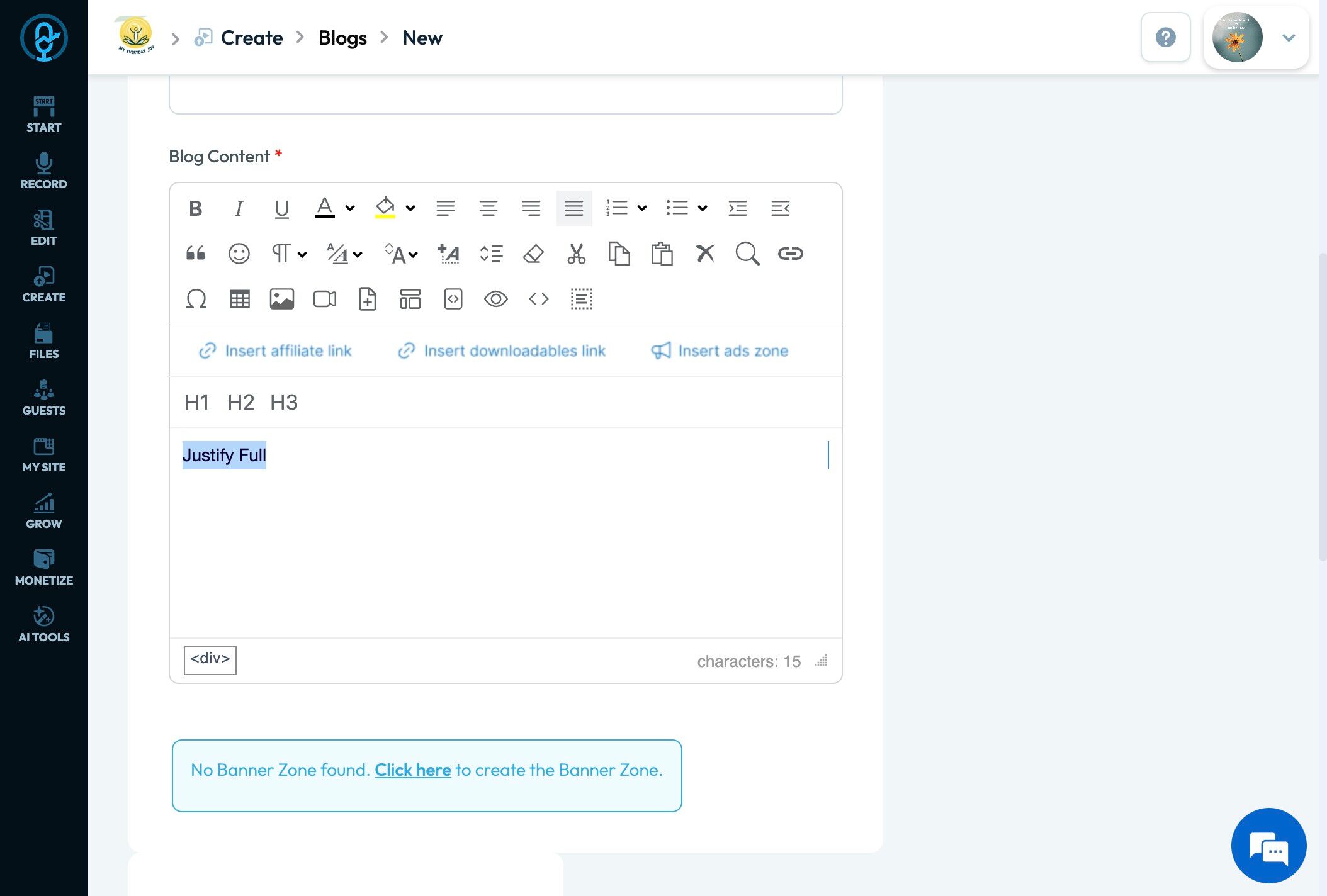Open the special characters Omega tool
This screenshot has width=1327, height=896.
[x=196, y=299]
